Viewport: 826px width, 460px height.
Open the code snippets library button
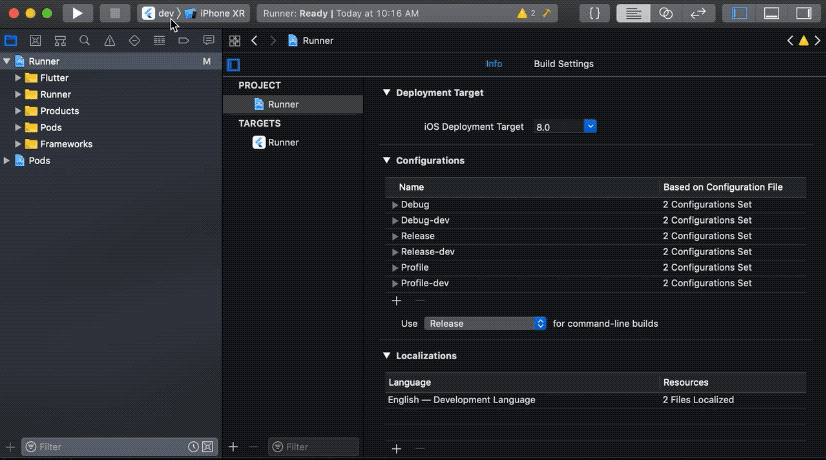[x=594, y=13]
